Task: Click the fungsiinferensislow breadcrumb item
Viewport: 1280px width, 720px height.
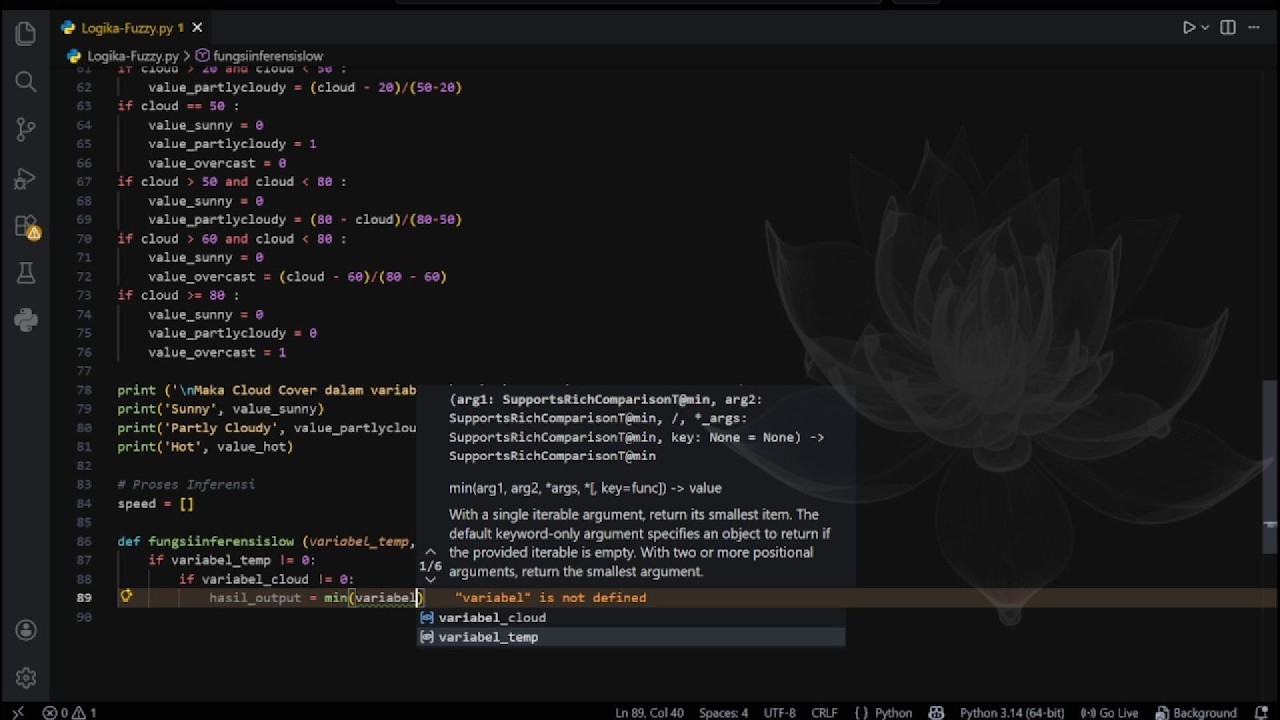Action: [259, 56]
